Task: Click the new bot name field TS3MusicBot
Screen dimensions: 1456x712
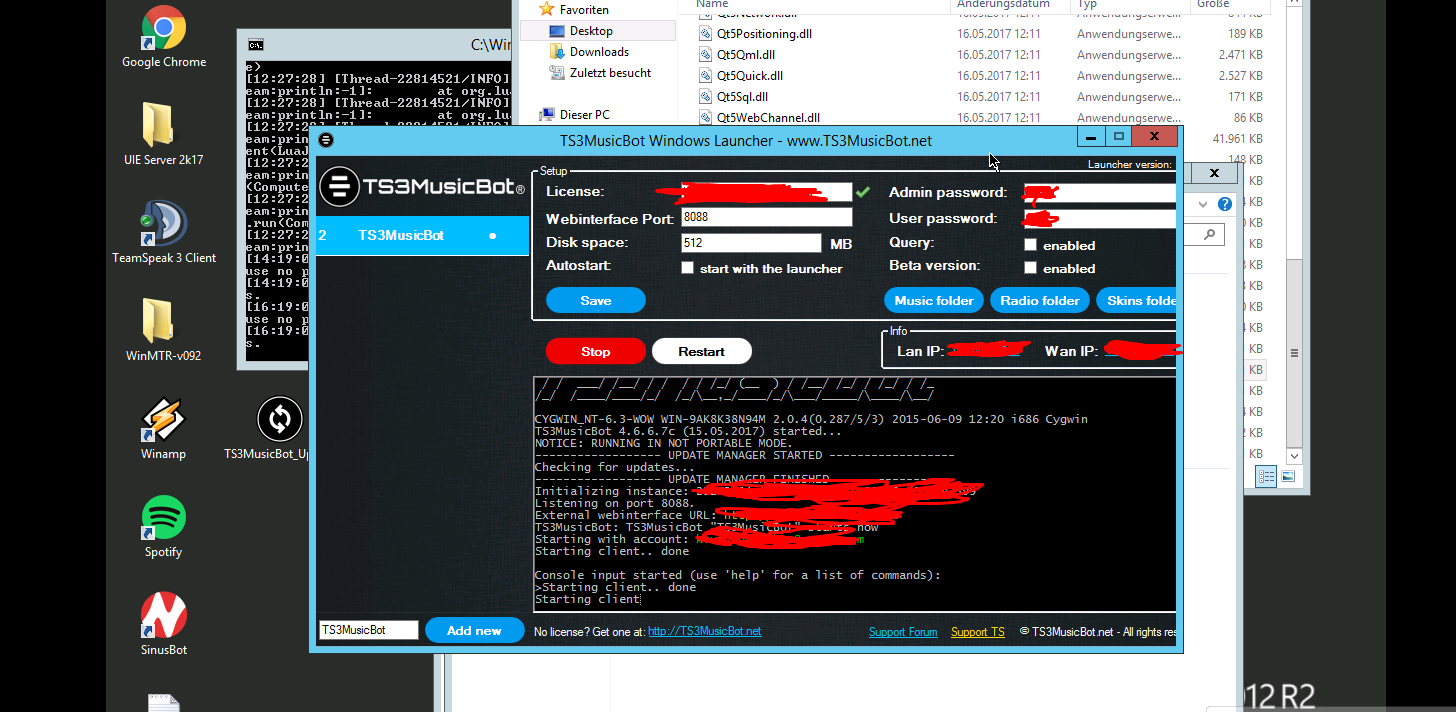Action: [x=369, y=630]
